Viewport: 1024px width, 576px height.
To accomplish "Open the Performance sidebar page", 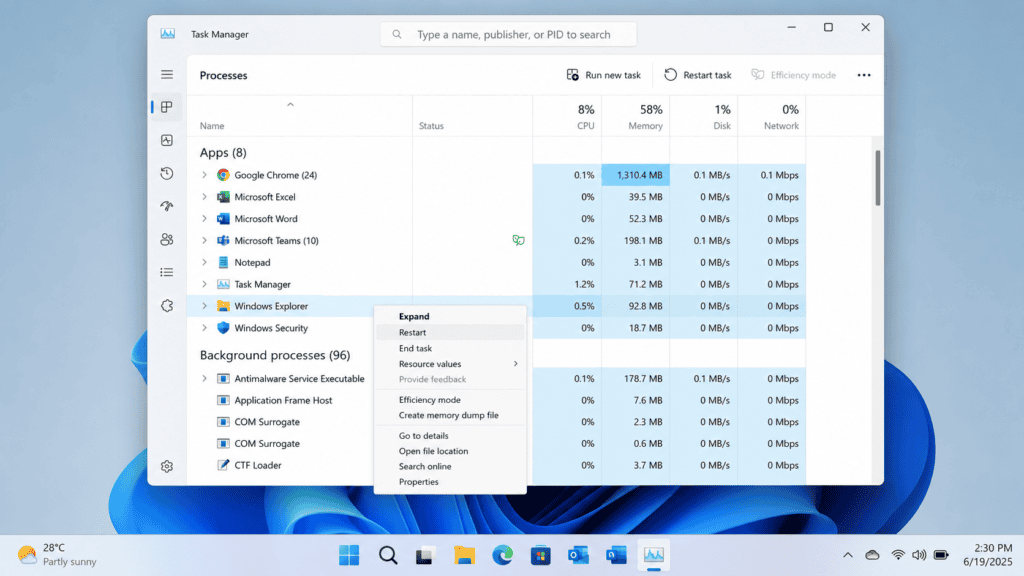I will click(167, 140).
